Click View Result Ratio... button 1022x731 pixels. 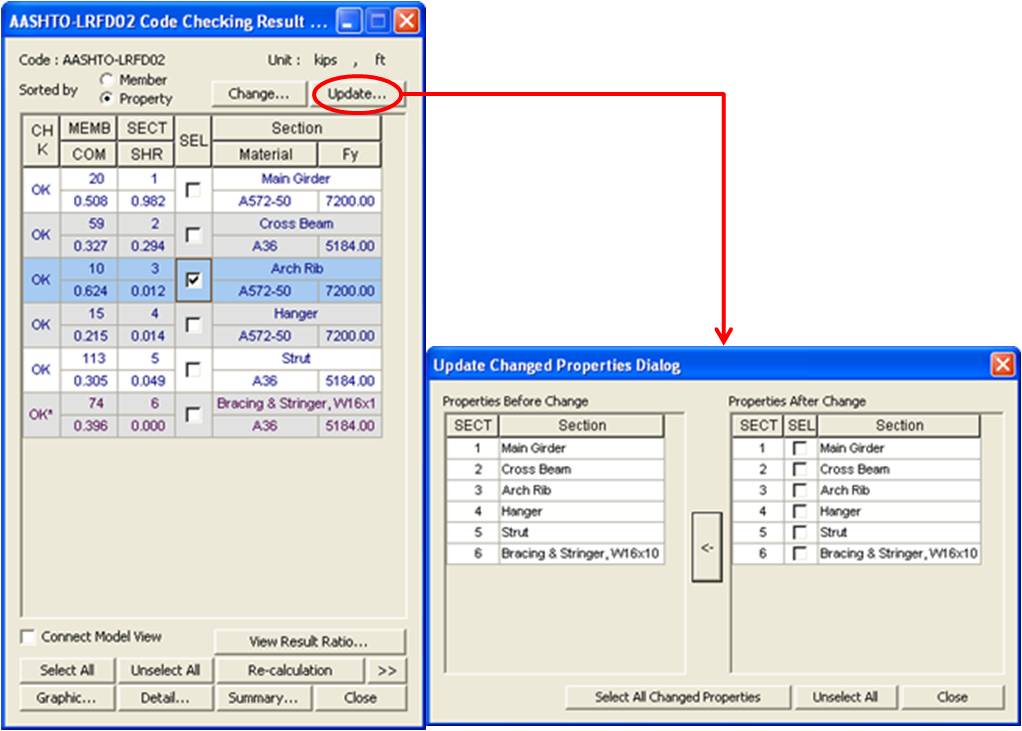pos(309,642)
